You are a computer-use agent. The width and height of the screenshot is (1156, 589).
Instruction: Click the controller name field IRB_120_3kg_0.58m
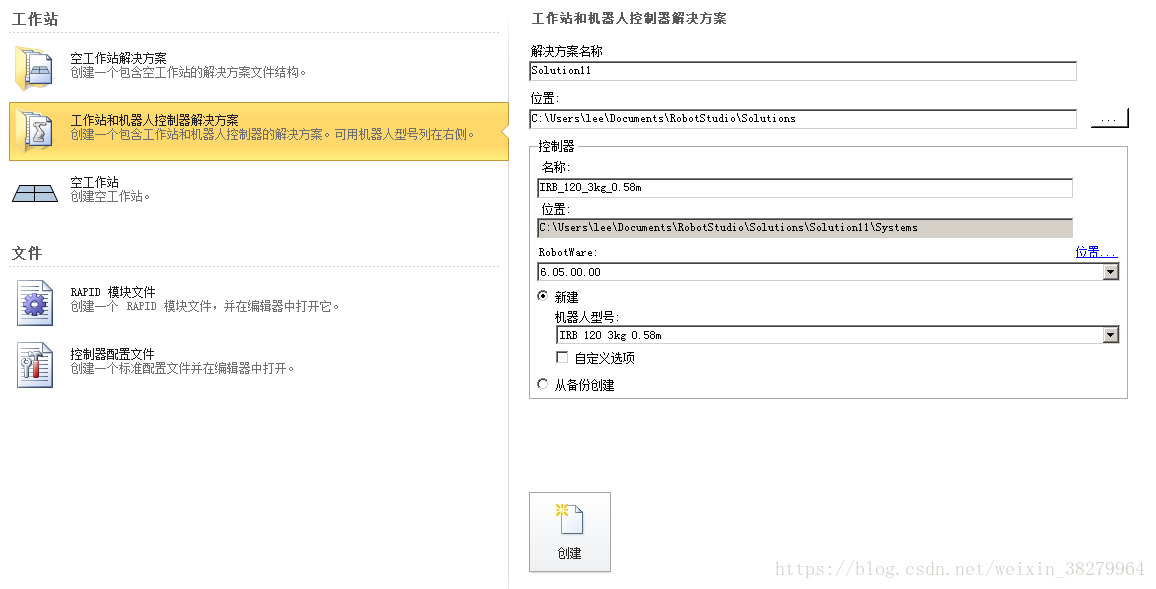point(805,188)
